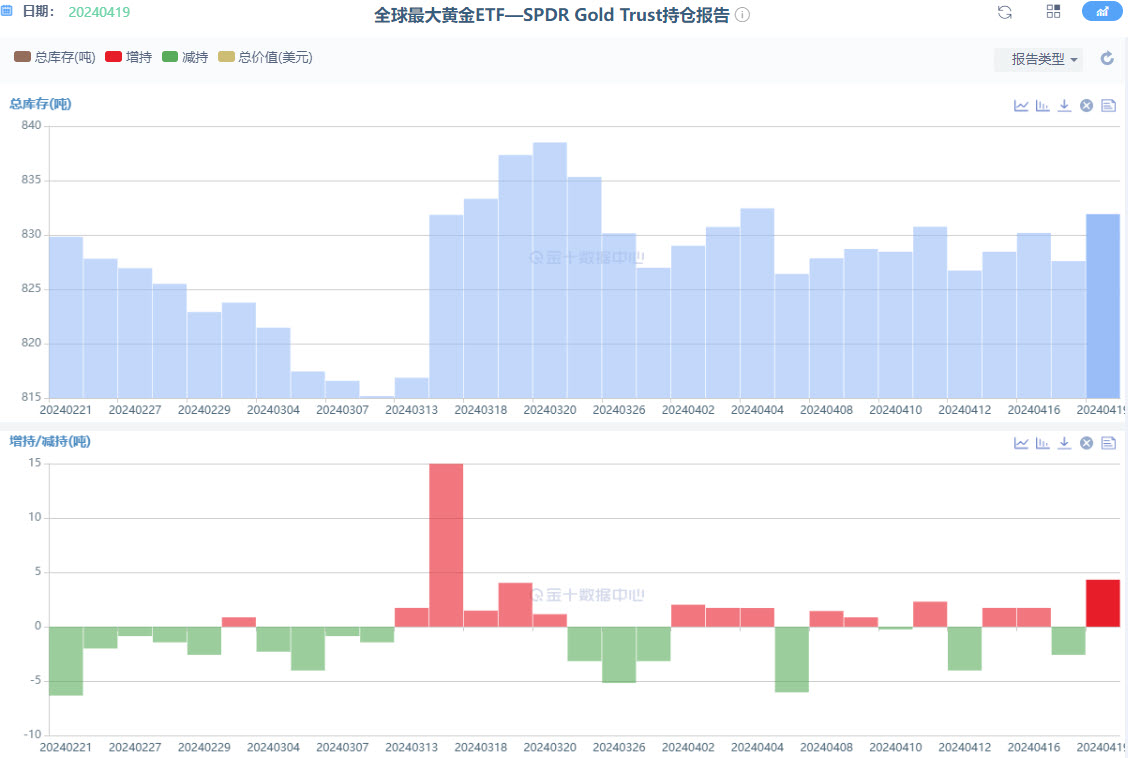This screenshot has width=1128, height=758.
Task: Select the first green bar in 增持/减持 chart
Action: (66, 661)
